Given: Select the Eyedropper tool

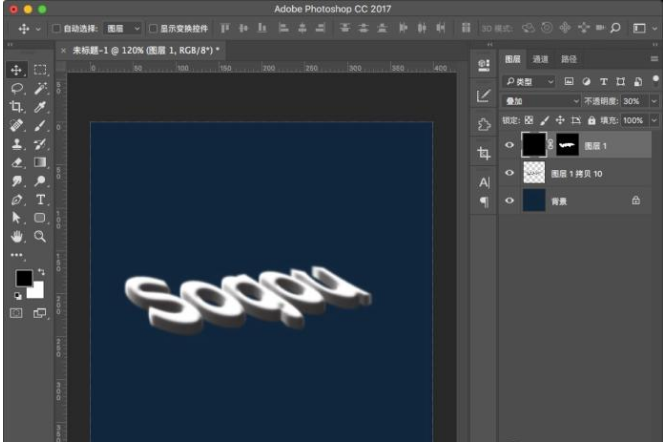Looking at the screenshot, I should coord(41,106).
